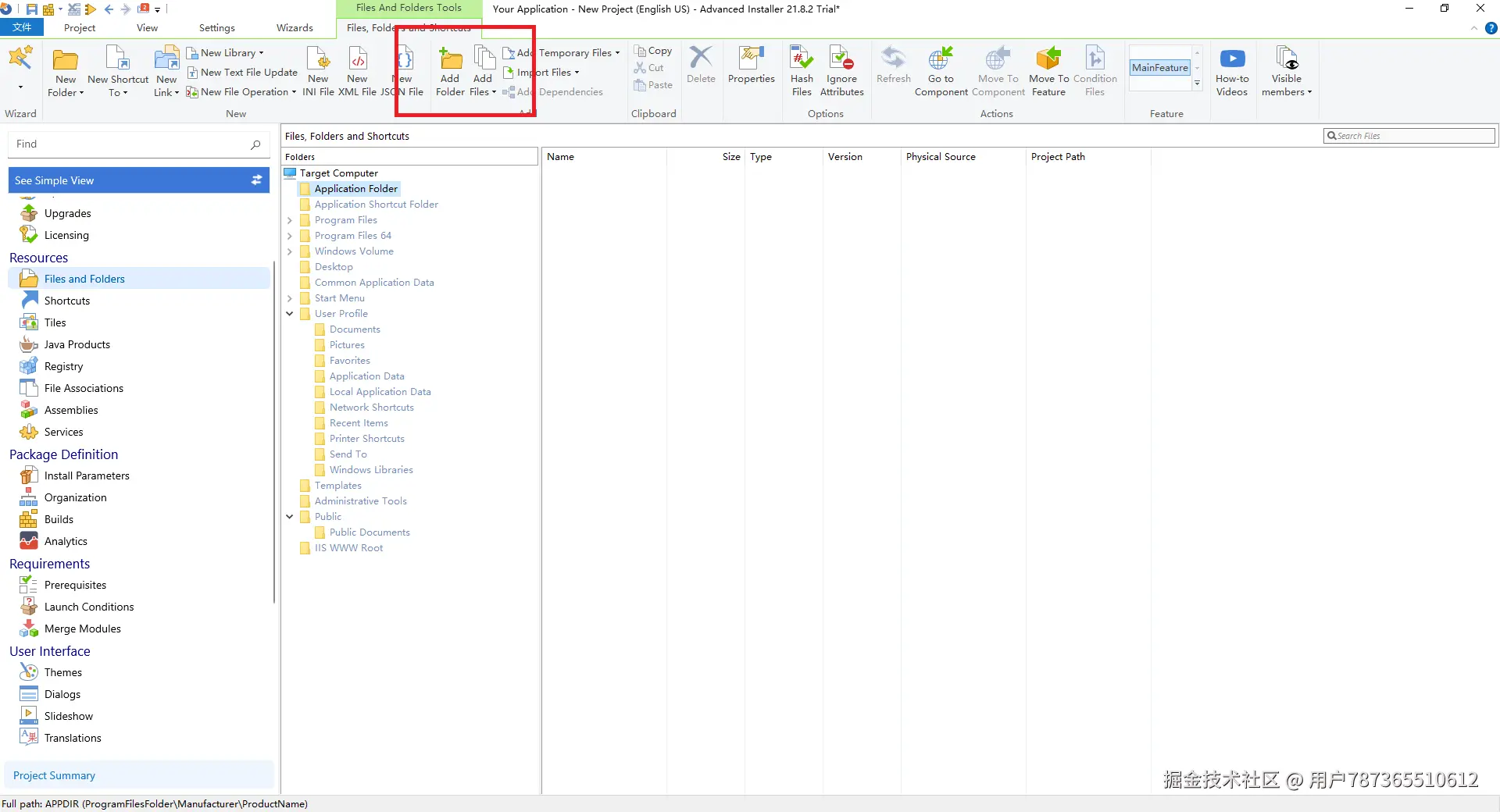The height and width of the screenshot is (812, 1500).
Task: Open the Themes page
Action: pos(62,672)
